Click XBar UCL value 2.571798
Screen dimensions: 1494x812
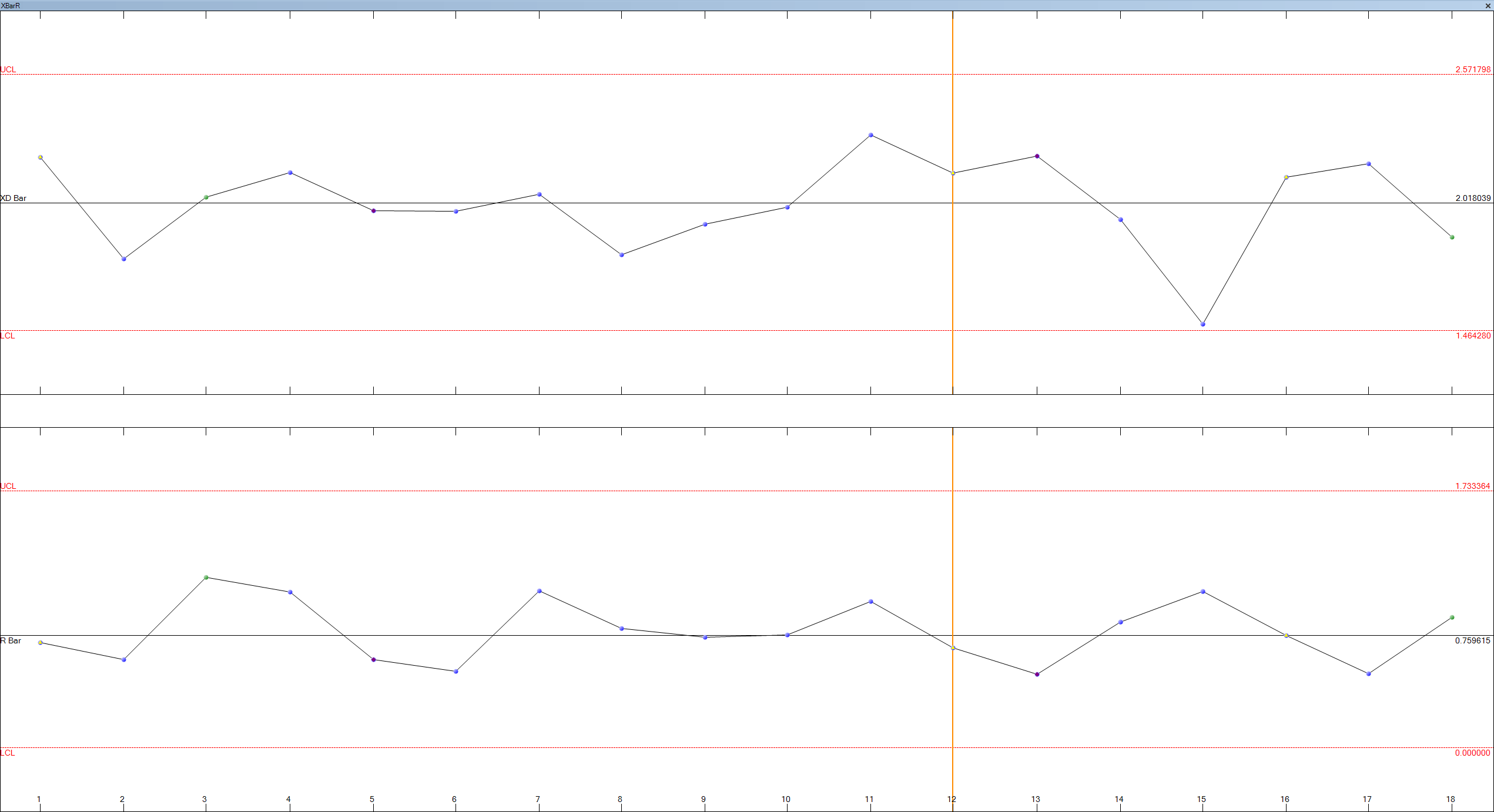click(1472, 69)
